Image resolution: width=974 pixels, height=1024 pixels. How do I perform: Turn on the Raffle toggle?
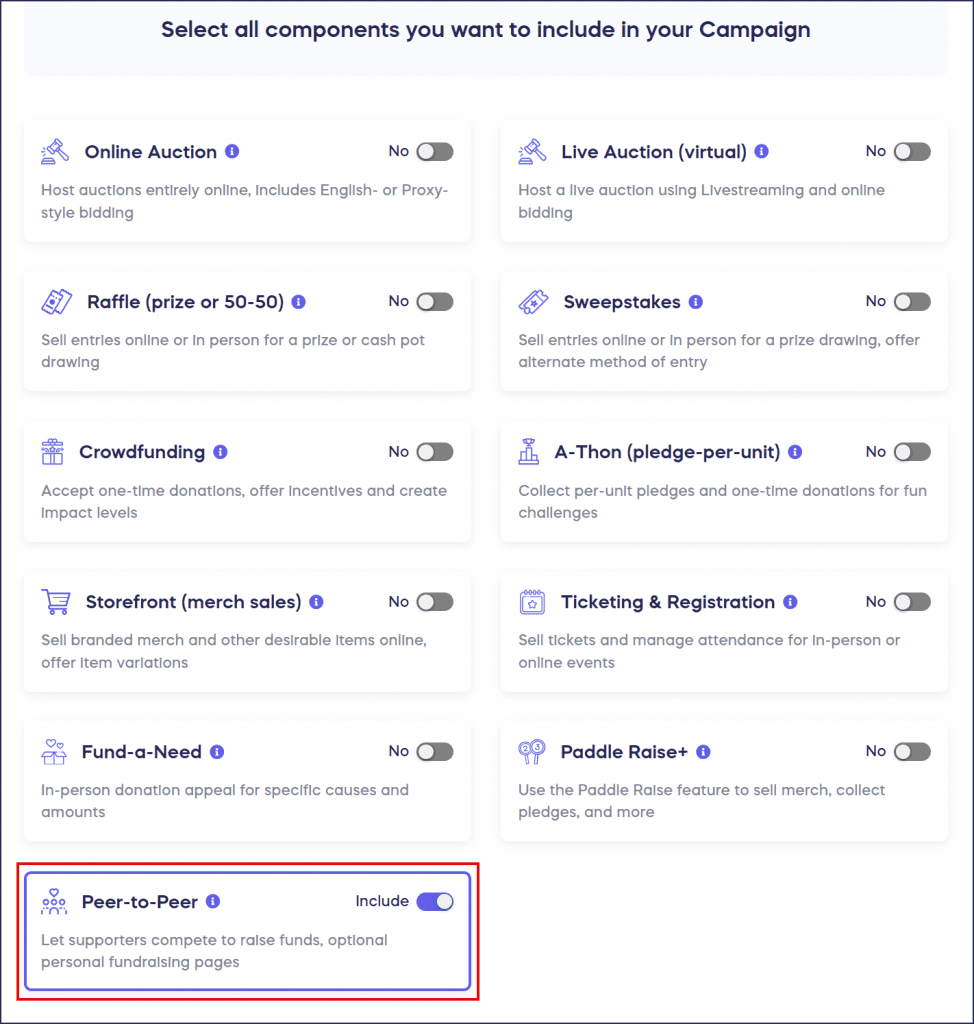(x=434, y=301)
